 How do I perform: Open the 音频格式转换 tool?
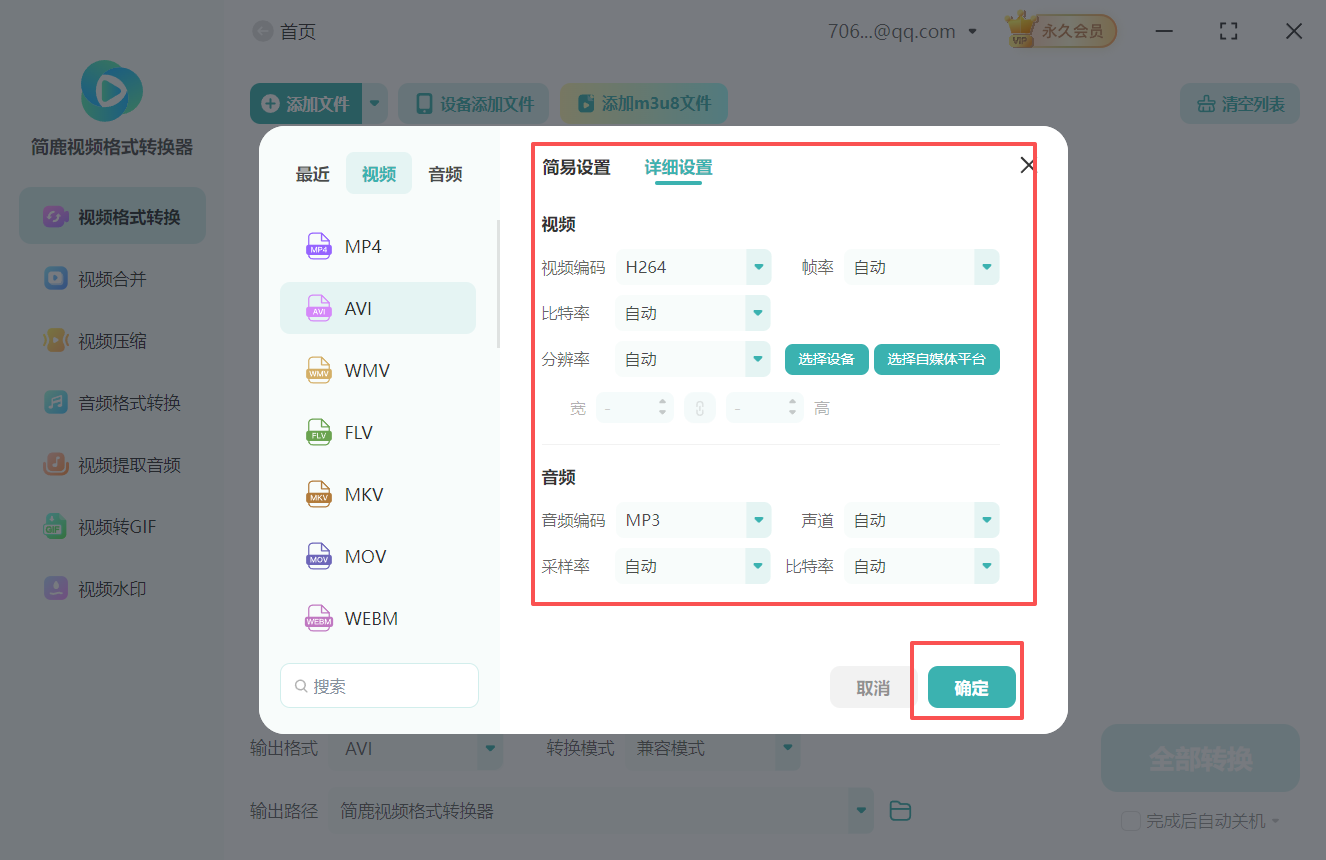click(x=111, y=402)
